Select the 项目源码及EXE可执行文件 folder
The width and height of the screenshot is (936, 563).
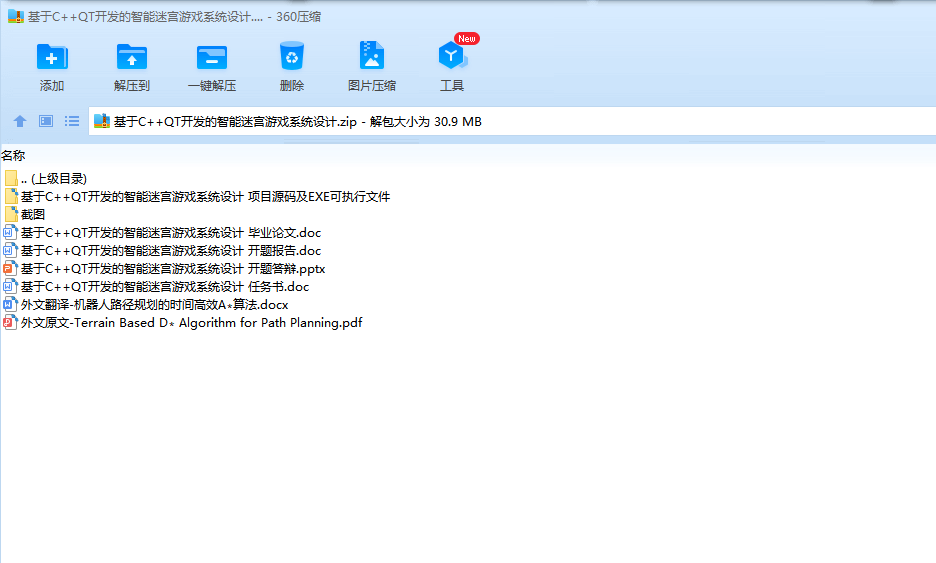(x=197, y=196)
